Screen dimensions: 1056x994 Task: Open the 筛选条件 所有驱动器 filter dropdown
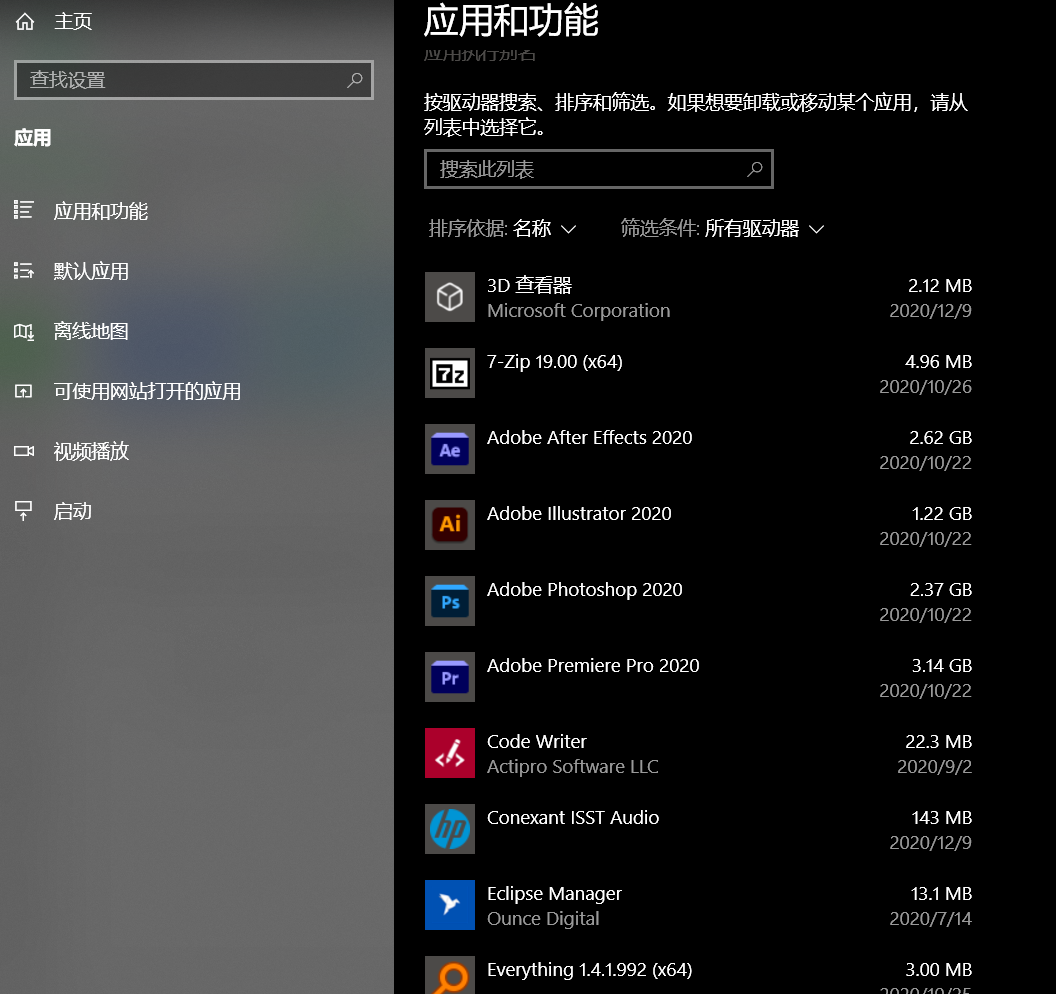[x=722, y=229]
